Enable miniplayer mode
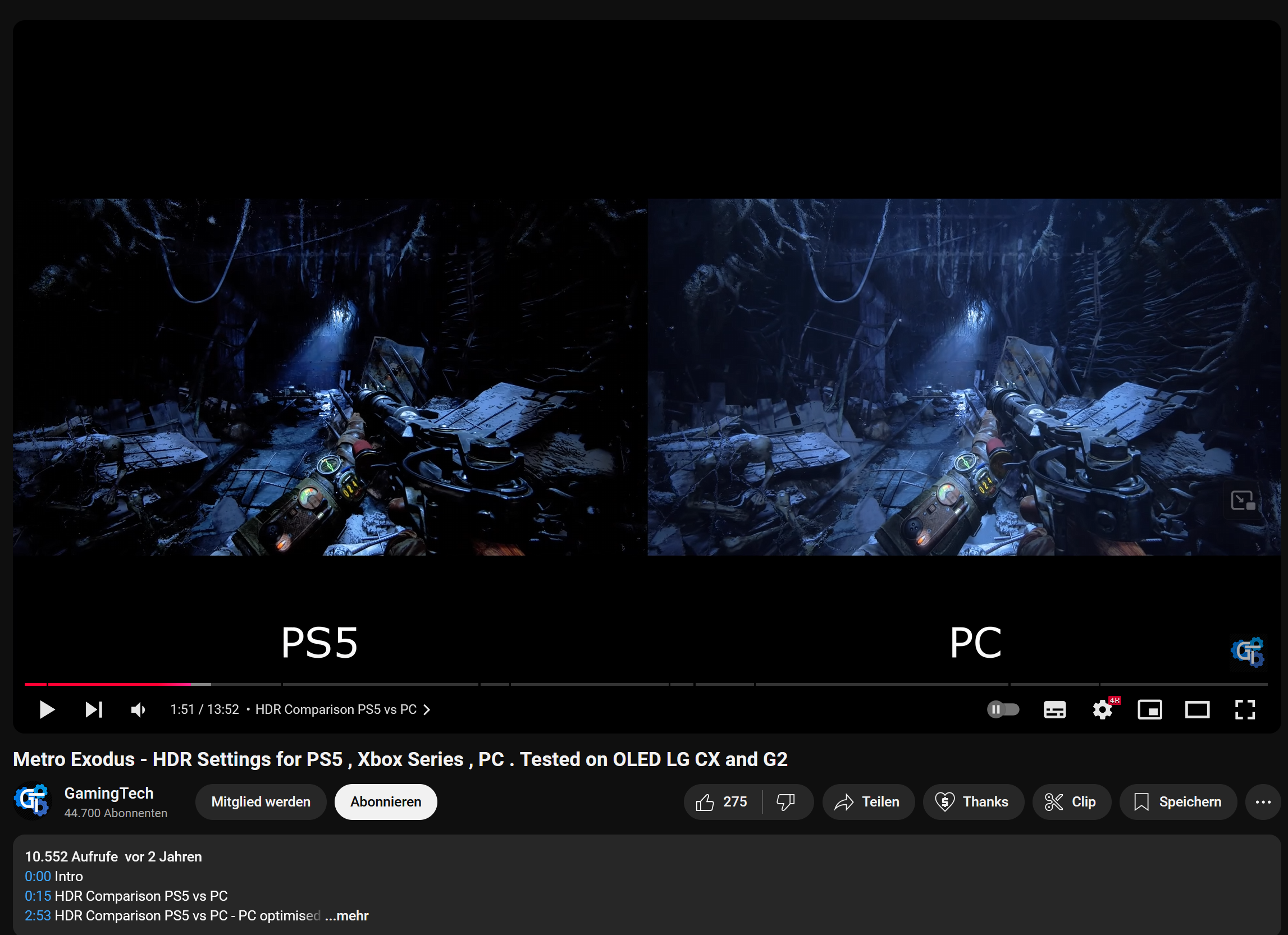Viewport: 1288px width, 935px height. [1150, 709]
